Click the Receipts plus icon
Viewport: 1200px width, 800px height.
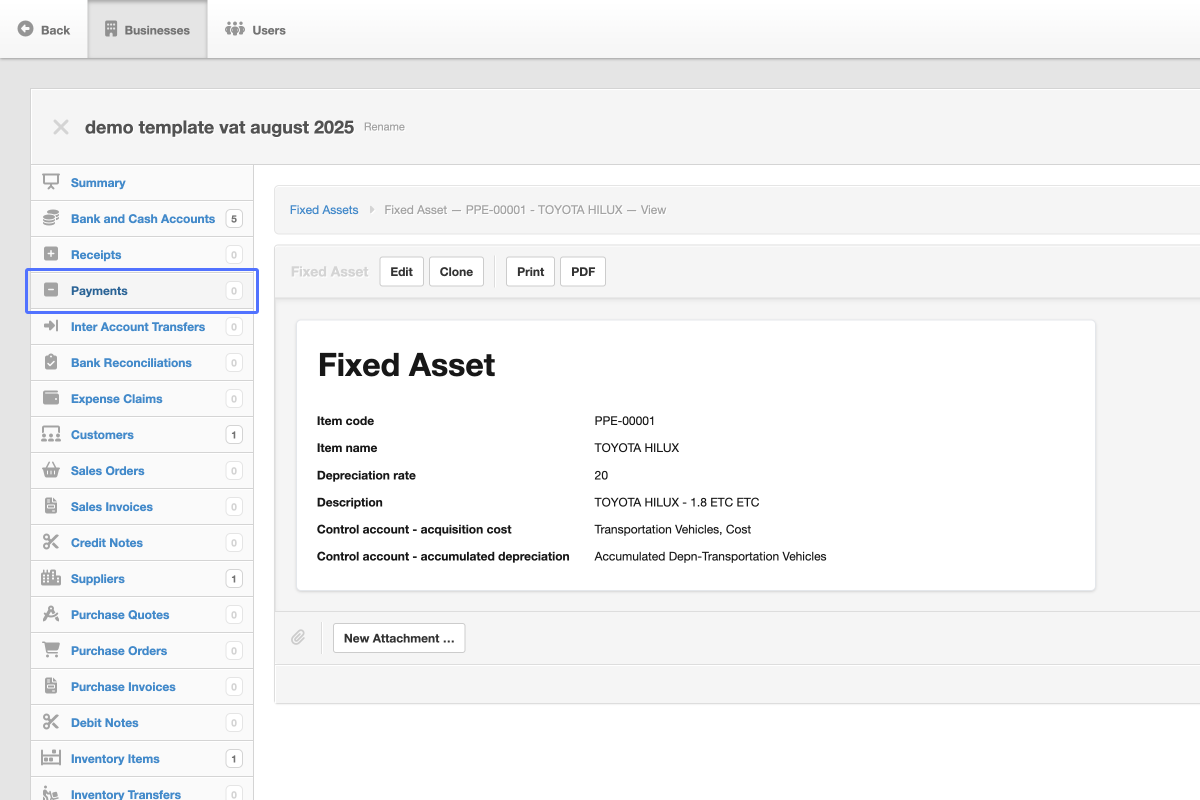(51, 255)
